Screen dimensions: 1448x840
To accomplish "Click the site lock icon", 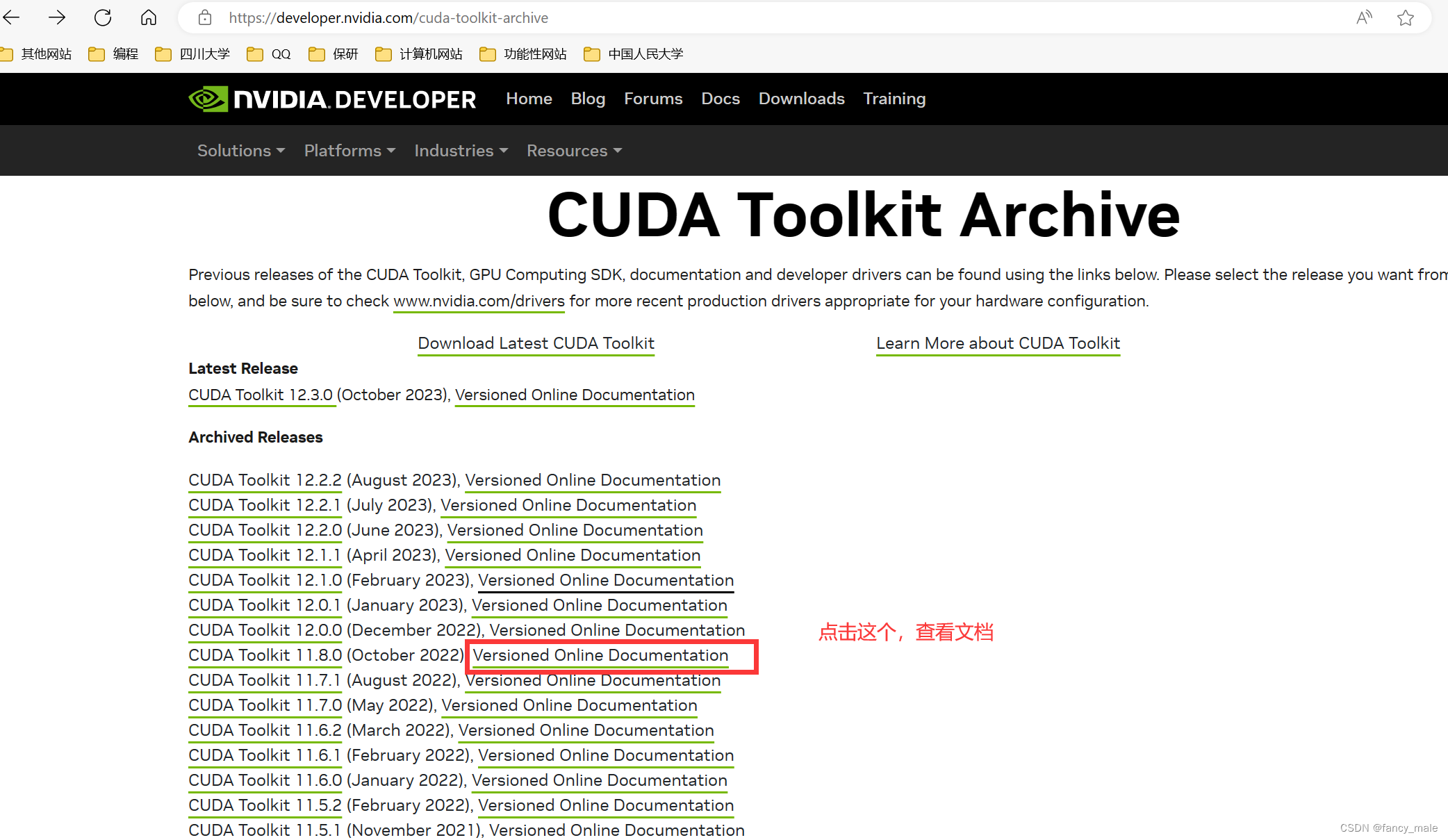I will point(205,18).
